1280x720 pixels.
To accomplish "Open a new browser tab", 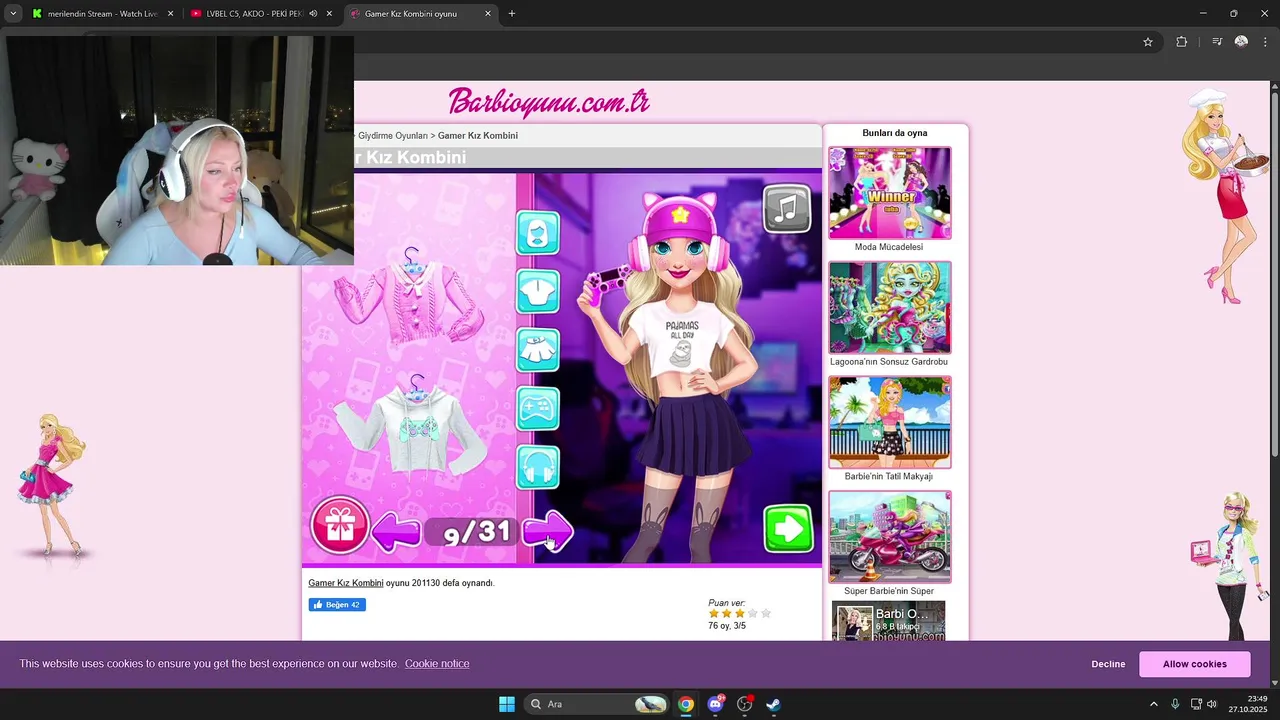I will 512,14.
